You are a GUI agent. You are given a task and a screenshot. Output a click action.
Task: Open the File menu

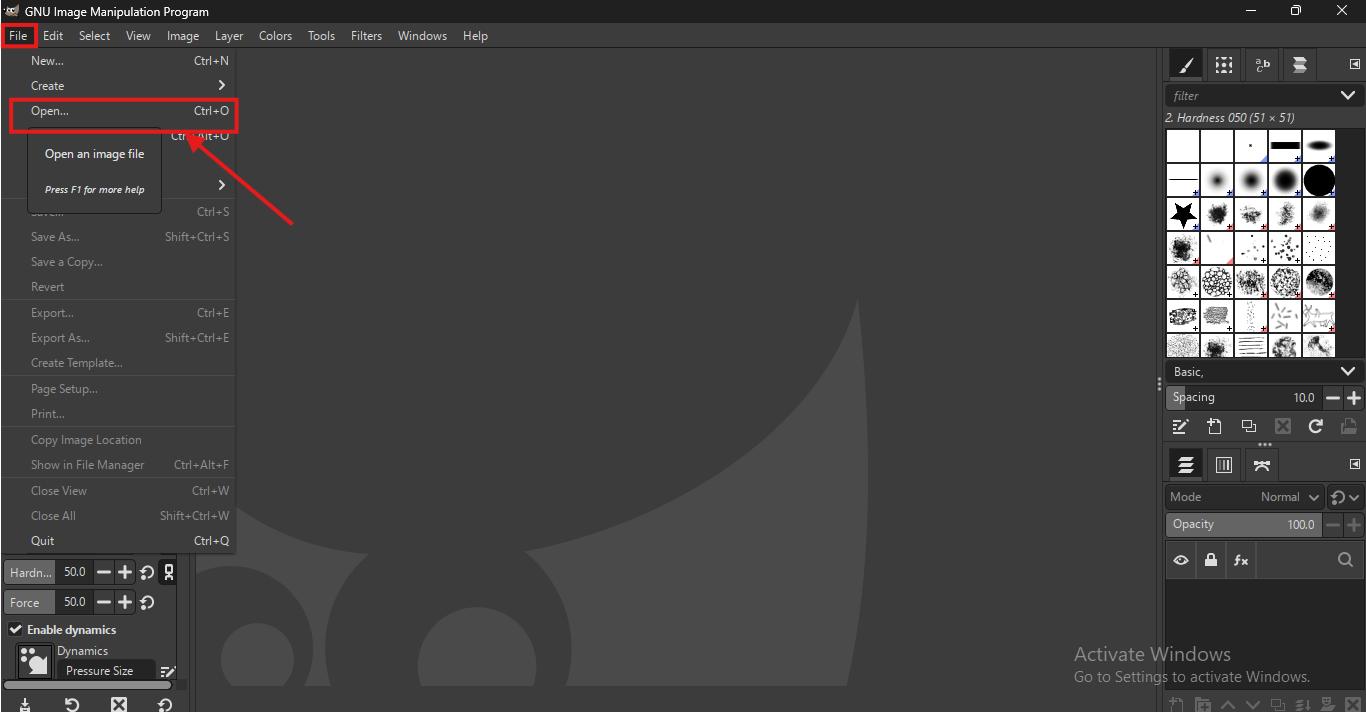tap(18, 36)
